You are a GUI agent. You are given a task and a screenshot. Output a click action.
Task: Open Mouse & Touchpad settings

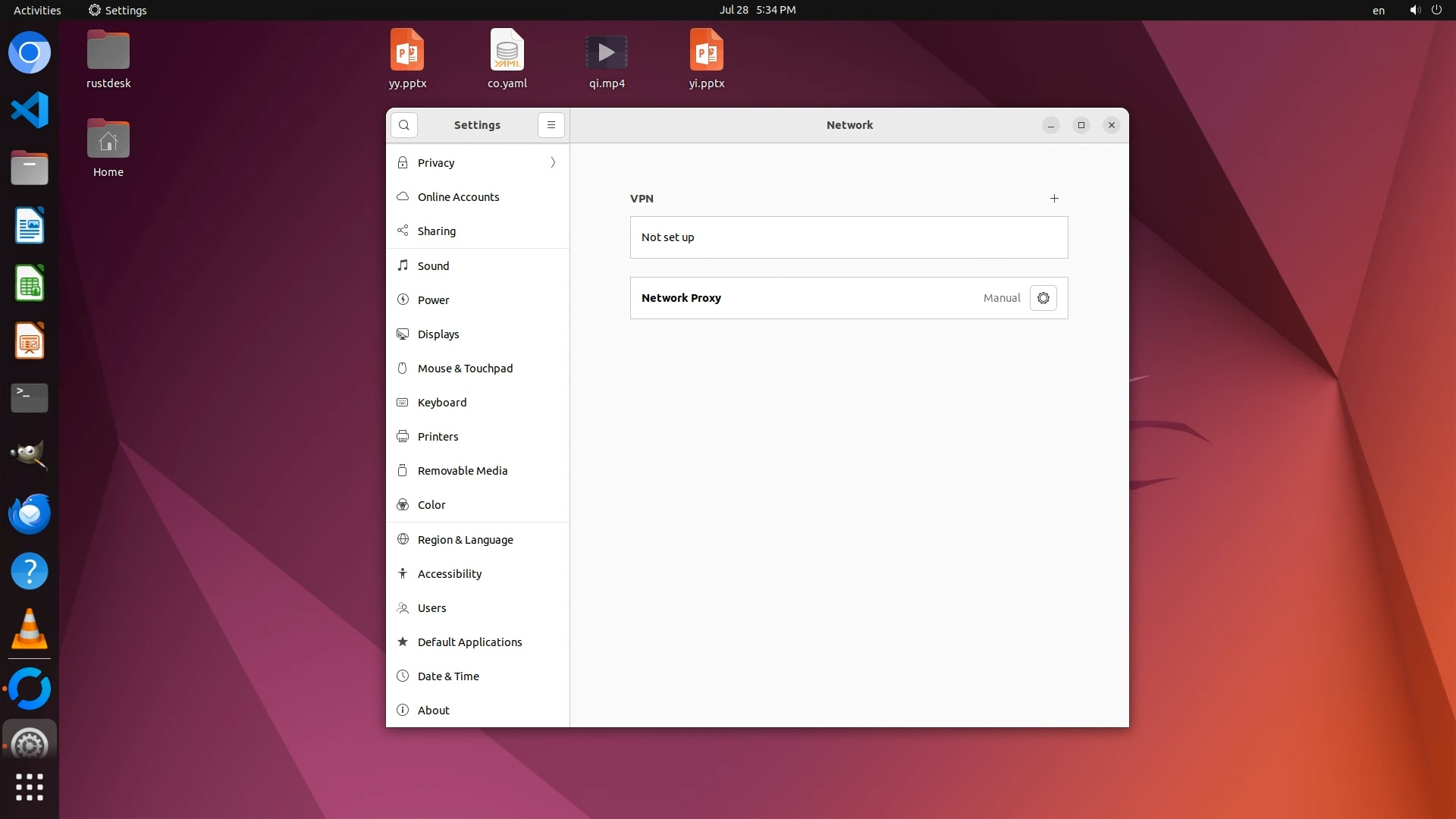click(x=465, y=369)
